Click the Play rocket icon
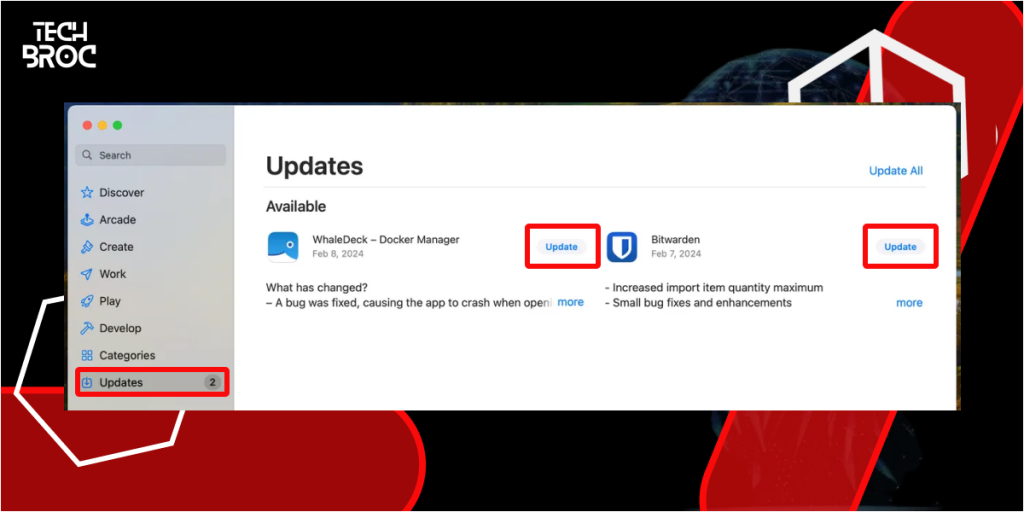Screen dimensions: 1024x512 [87, 301]
